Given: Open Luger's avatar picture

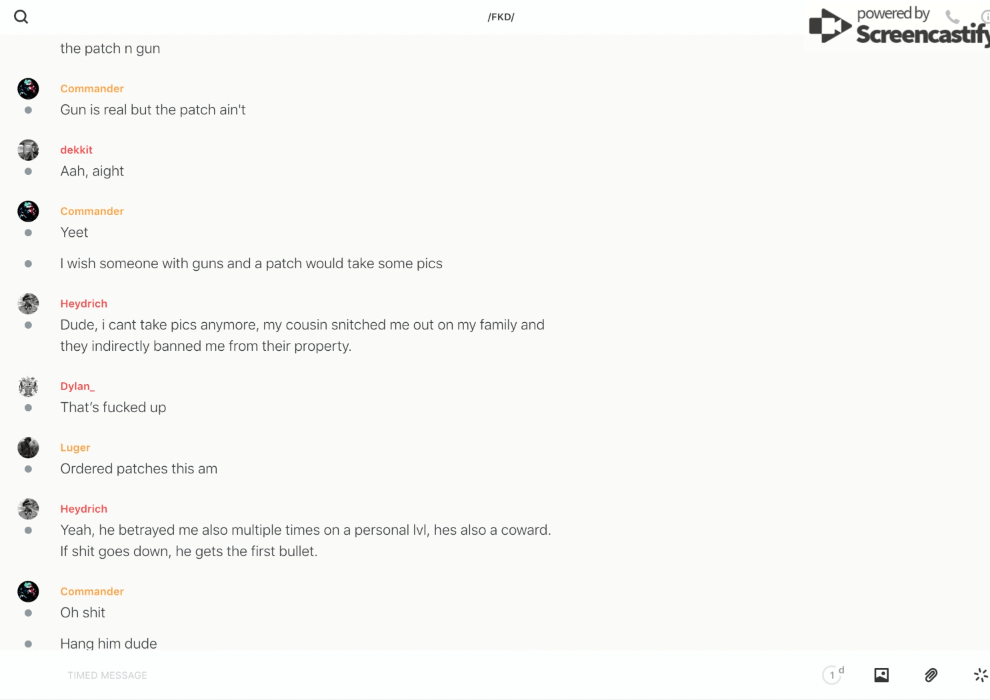Looking at the screenshot, I should pyautogui.click(x=28, y=448).
